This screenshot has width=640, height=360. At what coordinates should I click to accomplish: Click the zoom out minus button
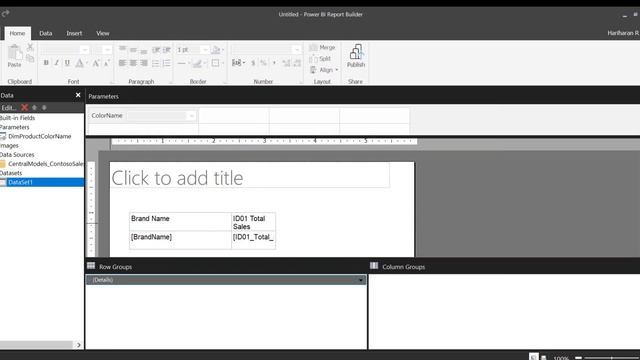(x=578, y=358)
